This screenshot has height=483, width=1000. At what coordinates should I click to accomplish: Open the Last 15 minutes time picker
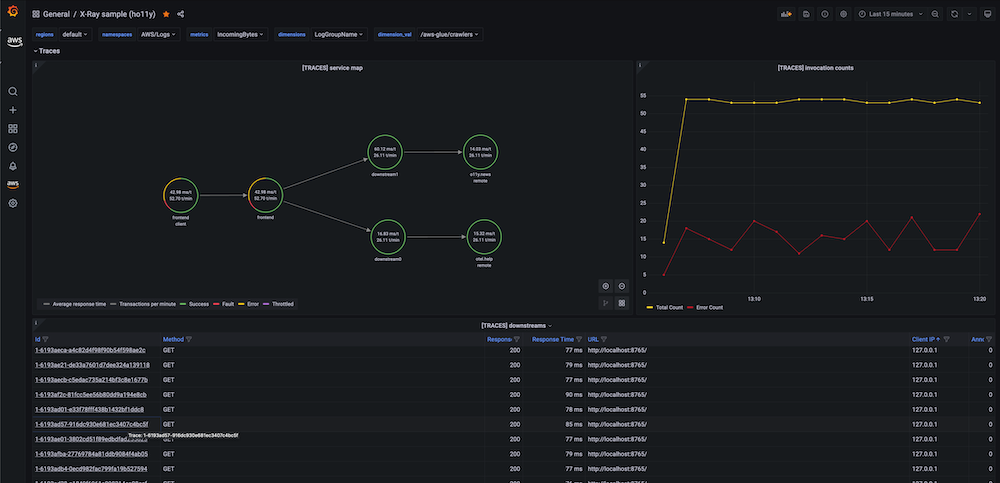[x=891, y=14]
